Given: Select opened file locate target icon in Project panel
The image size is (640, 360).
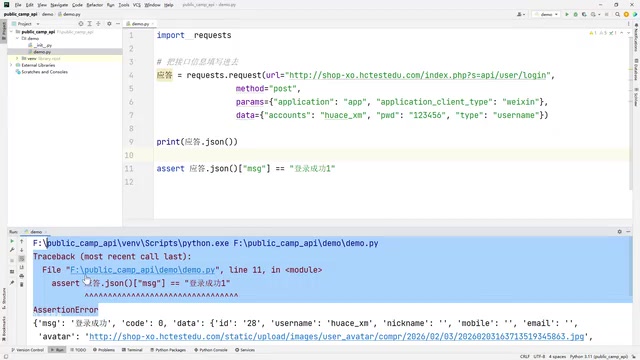Looking at the screenshot, I should 81,24.
